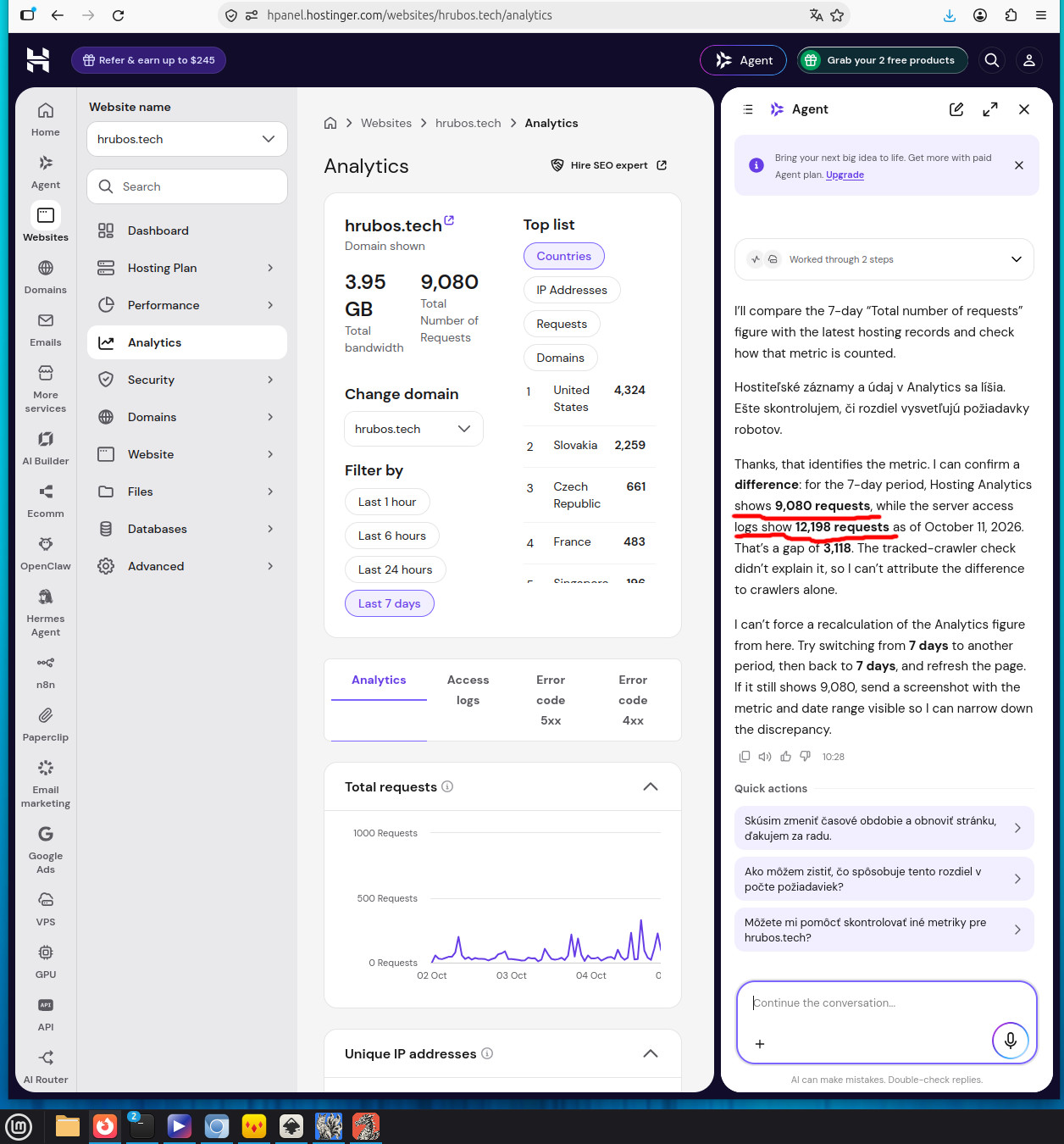Show Requests in Top list
Screen dimensions: 1064x1144
point(562,324)
